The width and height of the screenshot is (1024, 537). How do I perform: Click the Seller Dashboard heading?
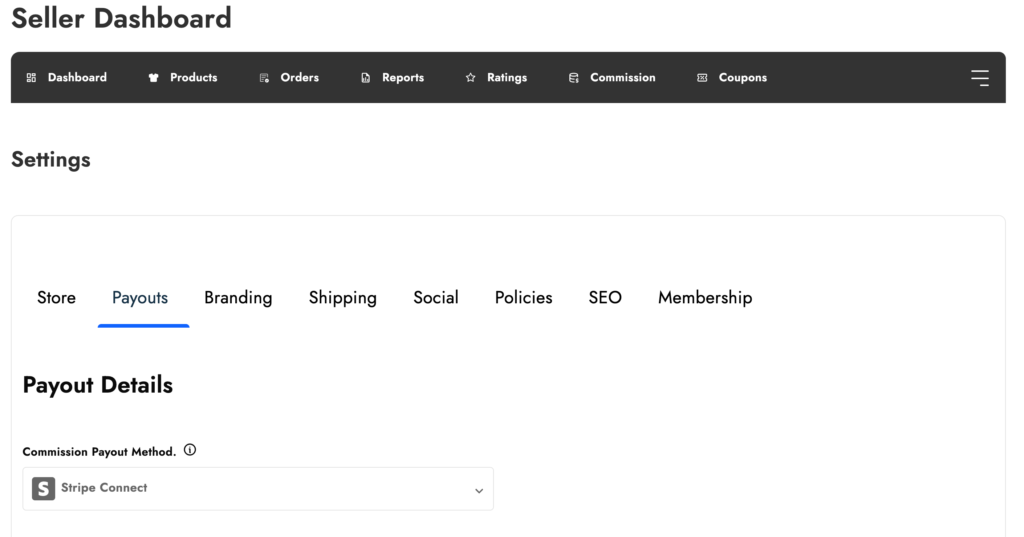click(121, 18)
